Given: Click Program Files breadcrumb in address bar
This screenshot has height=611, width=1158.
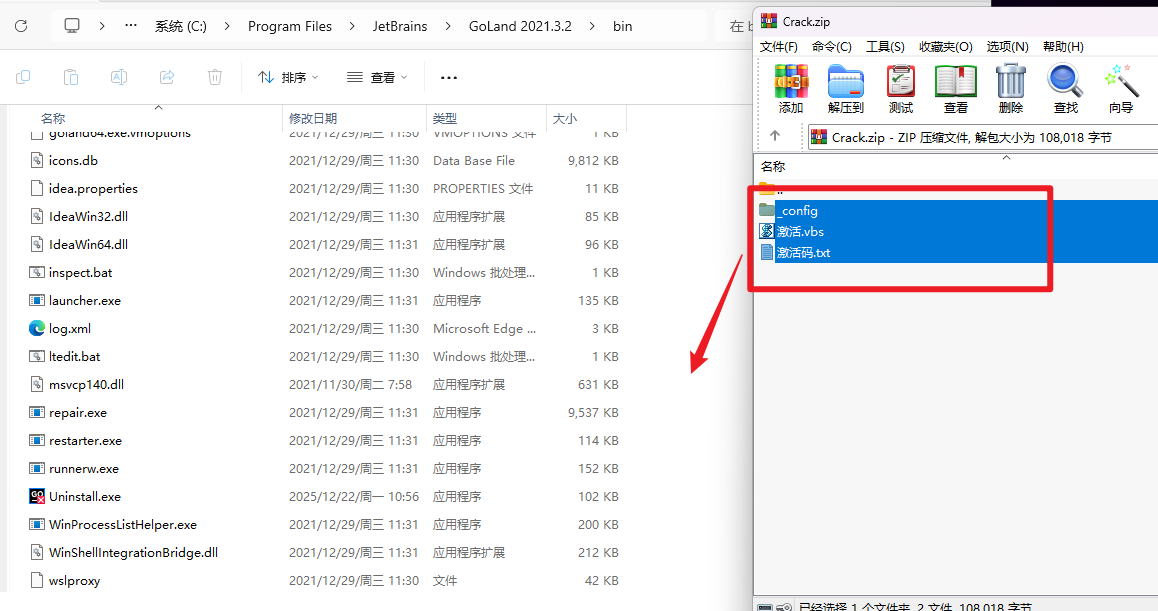Looking at the screenshot, I should 290,26.
